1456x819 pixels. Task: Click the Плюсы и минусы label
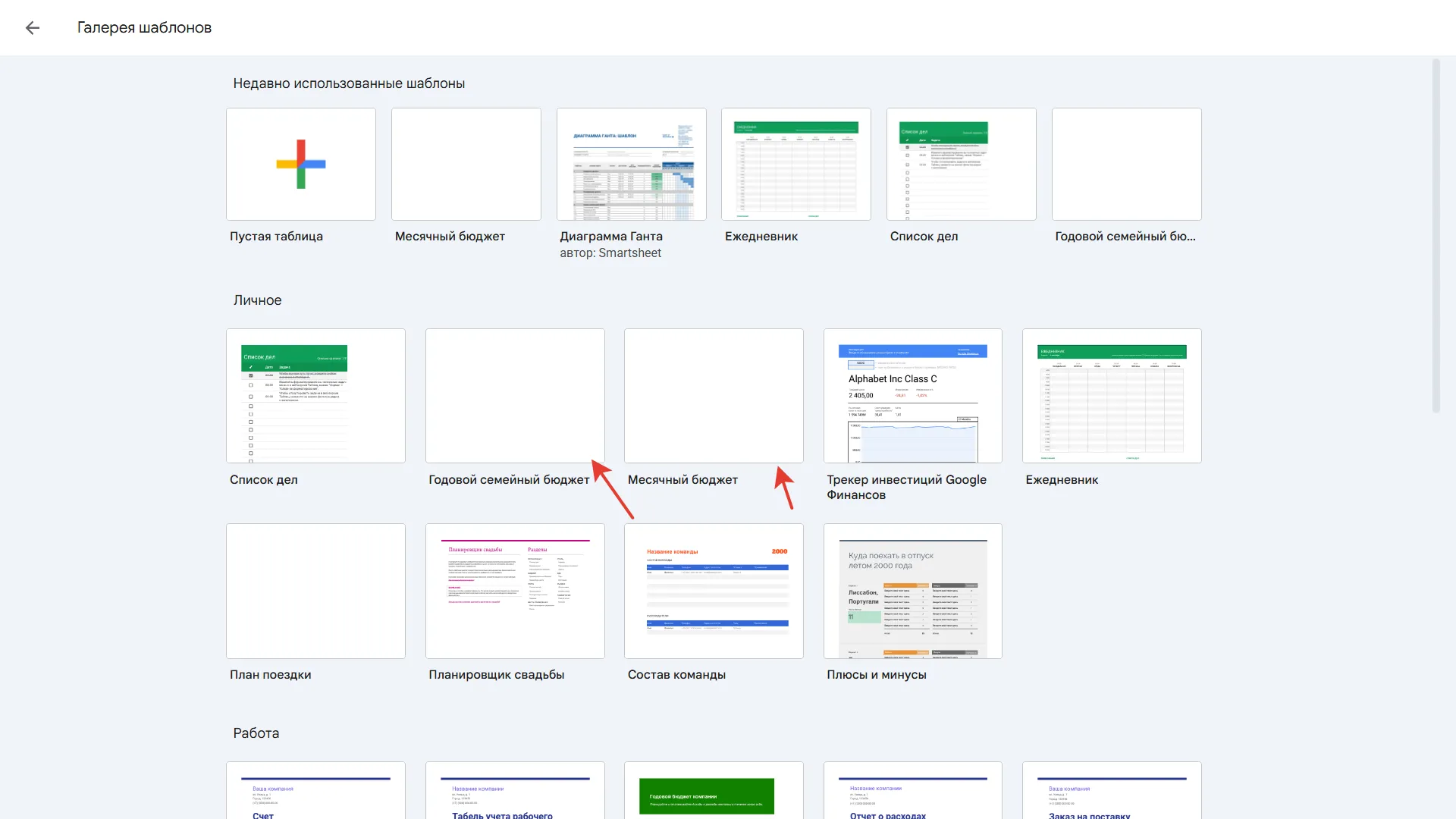877,675
